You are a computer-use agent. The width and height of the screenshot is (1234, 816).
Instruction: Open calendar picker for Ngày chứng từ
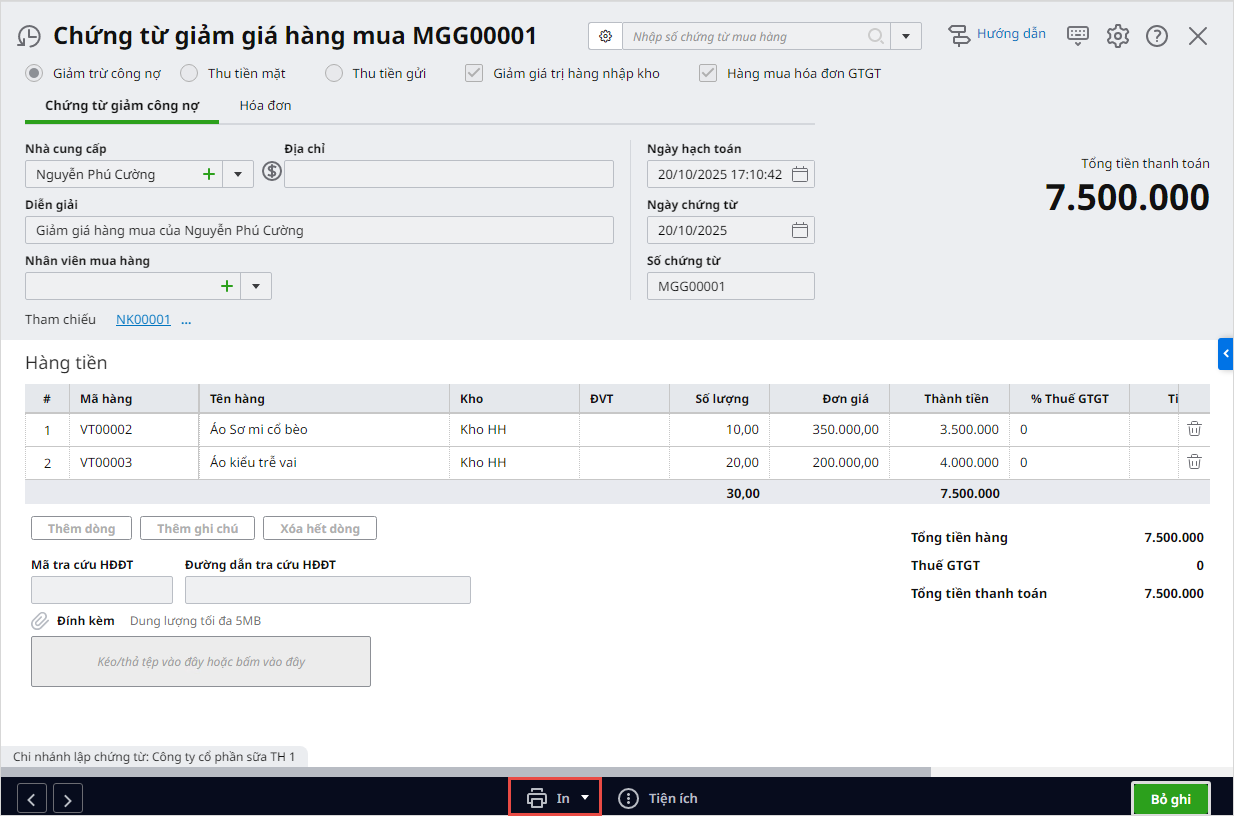(799, 230)
